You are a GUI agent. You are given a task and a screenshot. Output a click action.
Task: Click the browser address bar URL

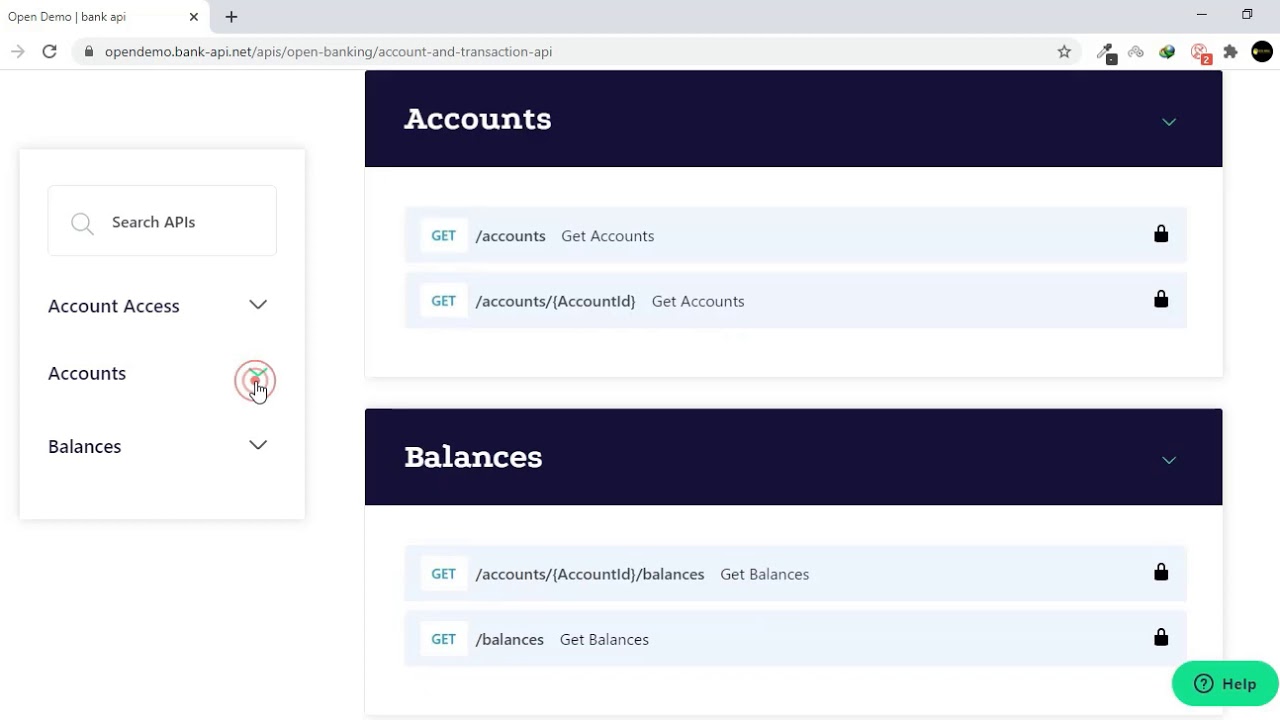click(x=328, y=52)
